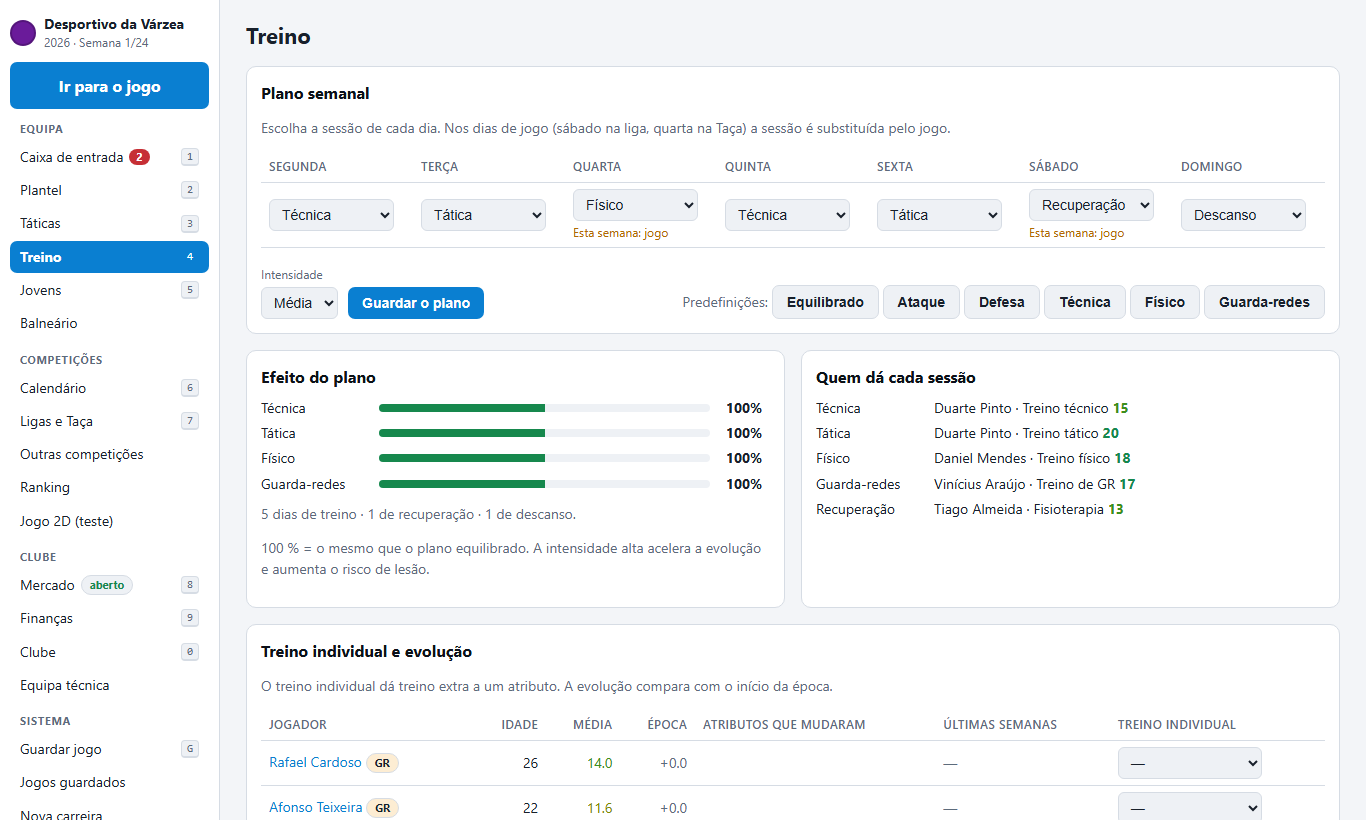The height and width of the screenshot is (820, 1366).
Task: Open Rafael Cardoso player link
Action: tap(315, 763)
